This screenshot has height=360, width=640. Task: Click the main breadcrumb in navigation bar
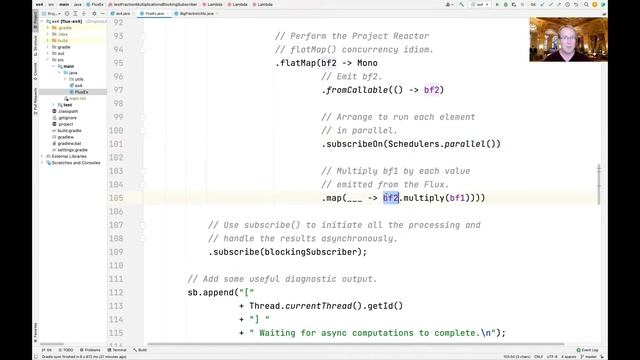pyautogui.click(x=64, y=4)
